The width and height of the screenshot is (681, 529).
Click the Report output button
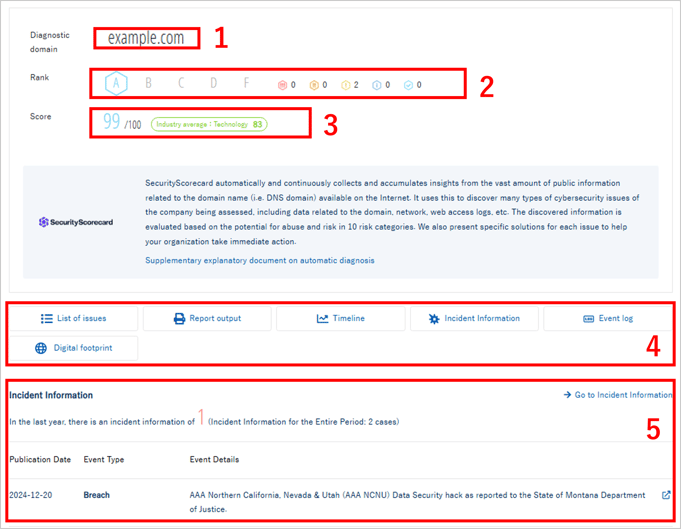click(x=208, y=319)
